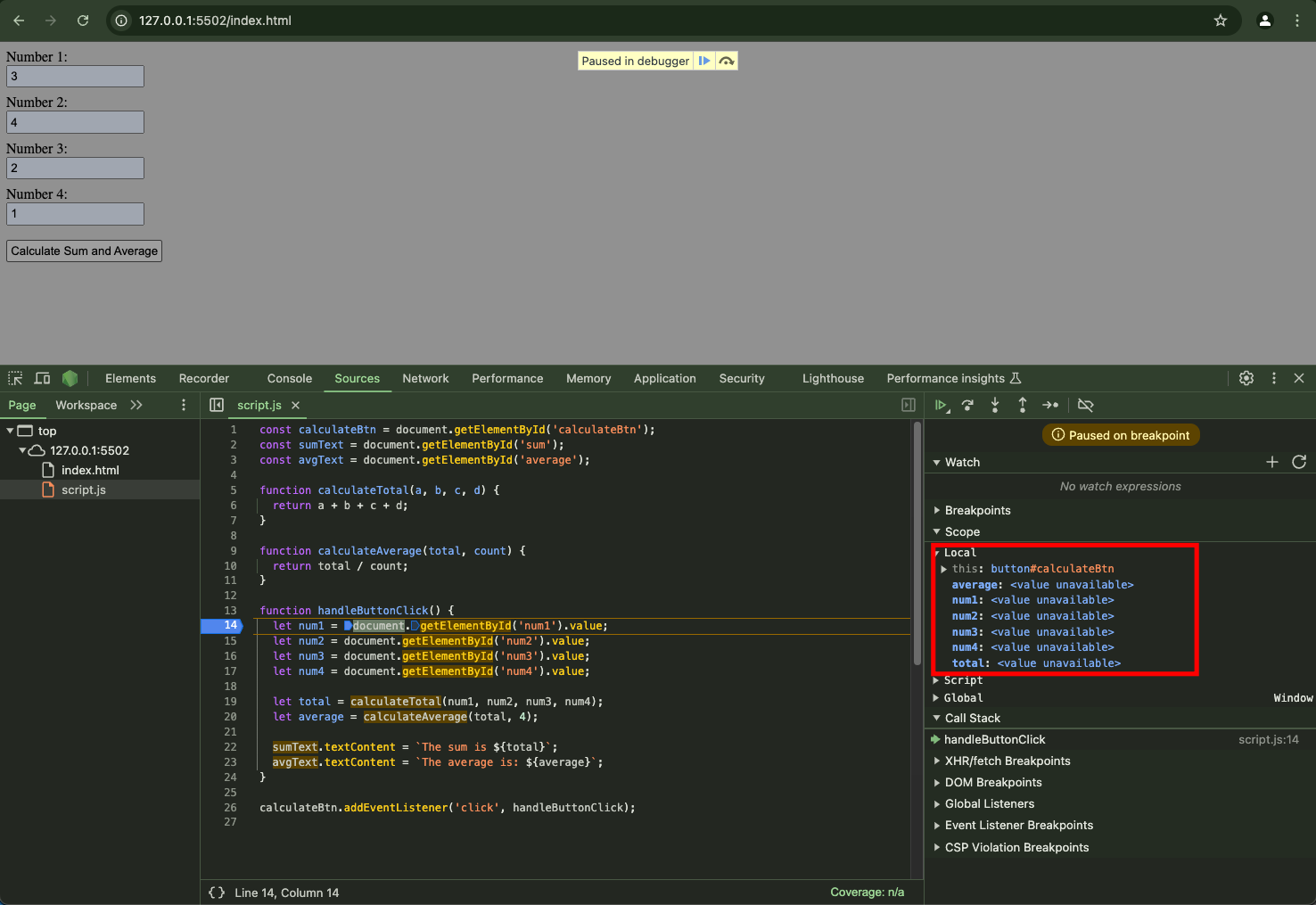Select script.js in file tree

click(84, 490)
